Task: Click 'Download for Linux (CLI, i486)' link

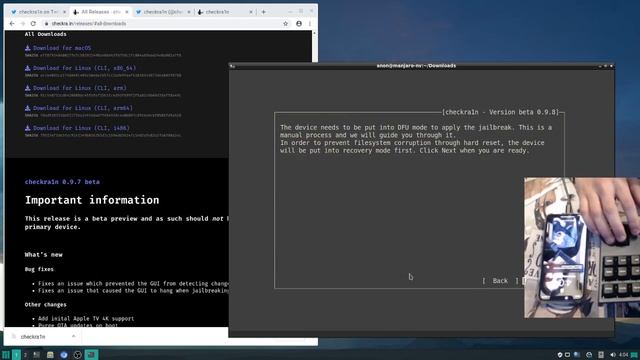Action: click(81, 128)
